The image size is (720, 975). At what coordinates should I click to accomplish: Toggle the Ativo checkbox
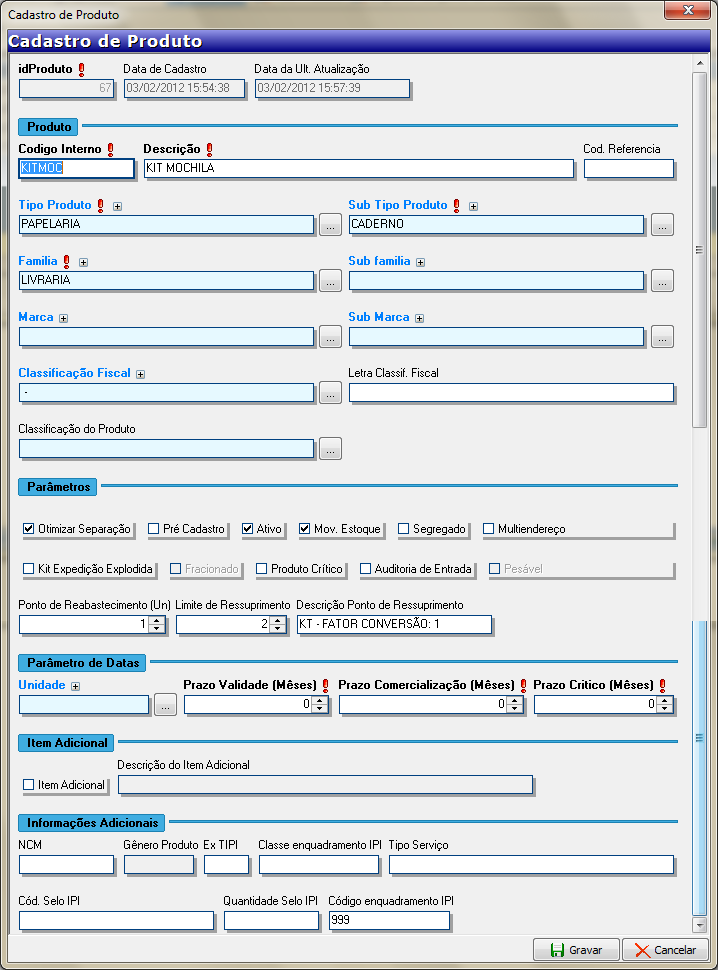point(248,530)
